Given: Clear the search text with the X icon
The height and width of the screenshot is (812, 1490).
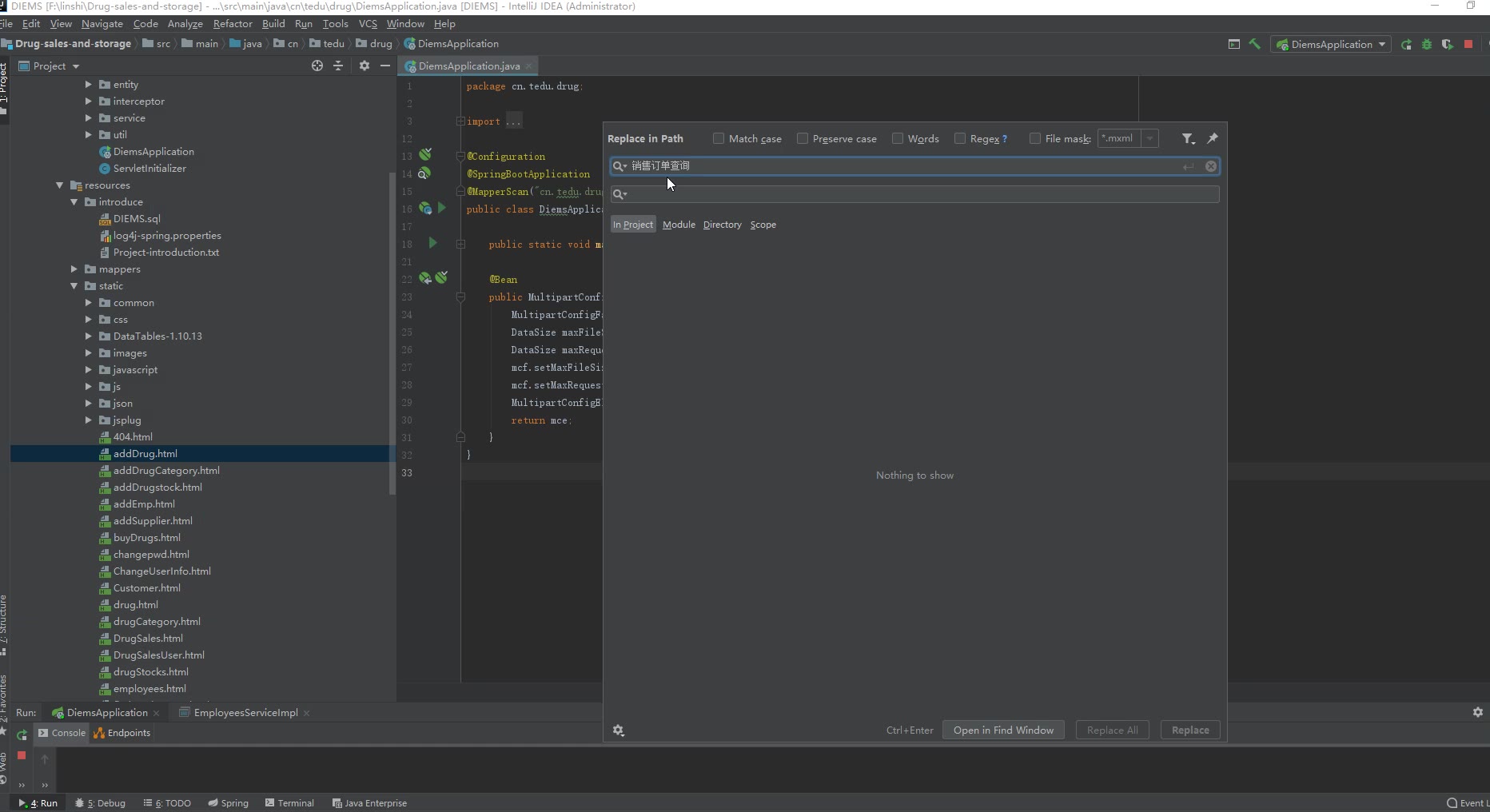Looking at the screenshot, I should pos(1211,166).
